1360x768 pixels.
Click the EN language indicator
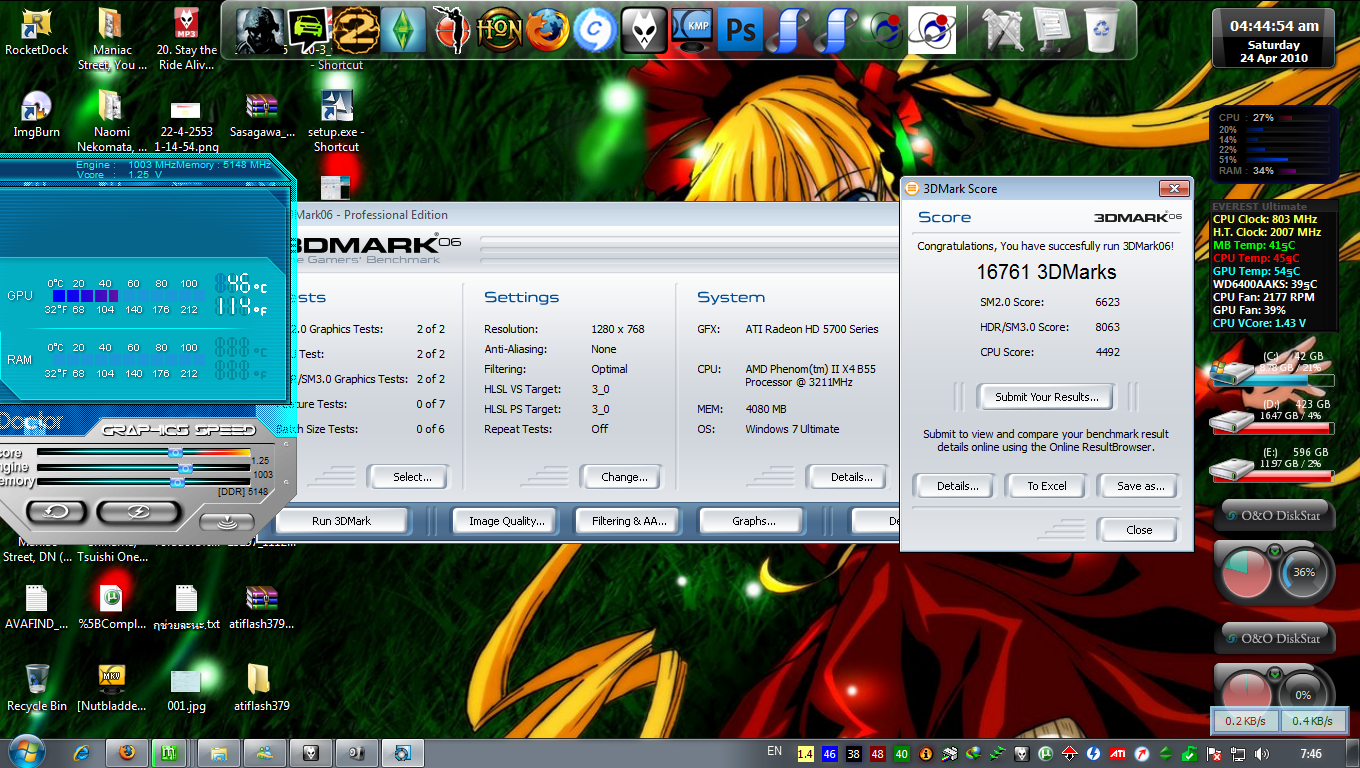[774, 752]
